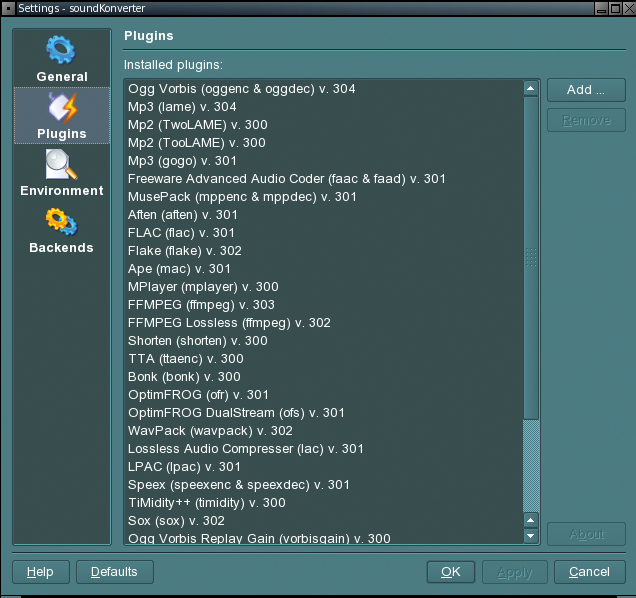Select Shorten (shorten) v. 300 plugin
Viewport: 636px width, 598px height.
pos(323,341)
